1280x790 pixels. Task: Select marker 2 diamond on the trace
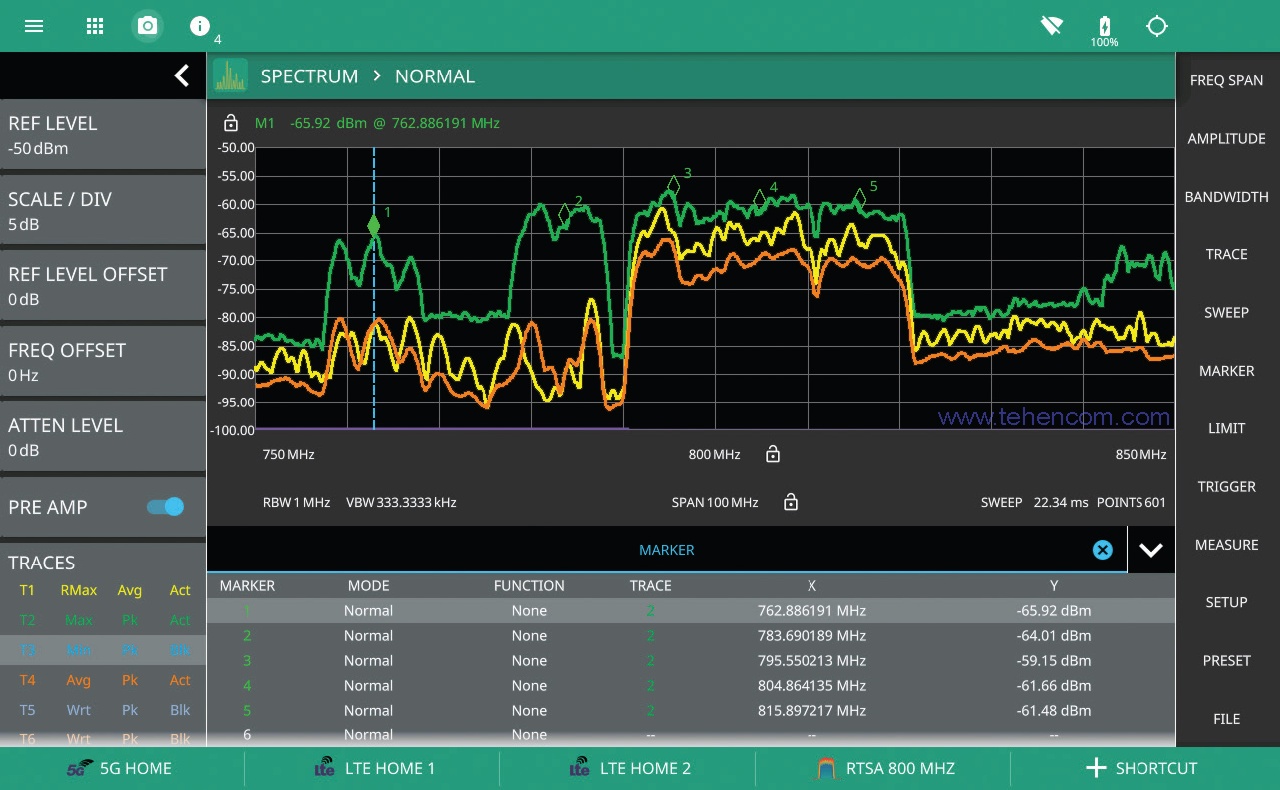pyautogui.click(x=564, y=213)
